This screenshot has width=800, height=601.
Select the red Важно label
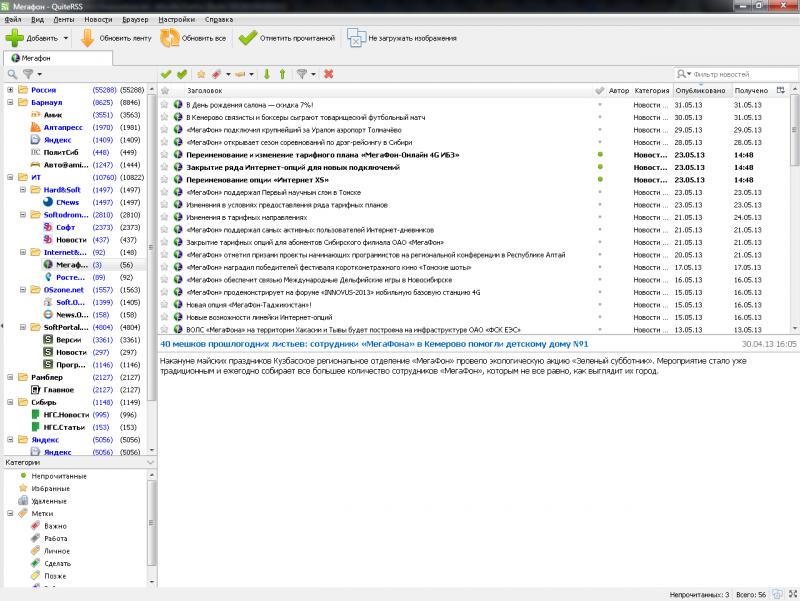point(56,525)
